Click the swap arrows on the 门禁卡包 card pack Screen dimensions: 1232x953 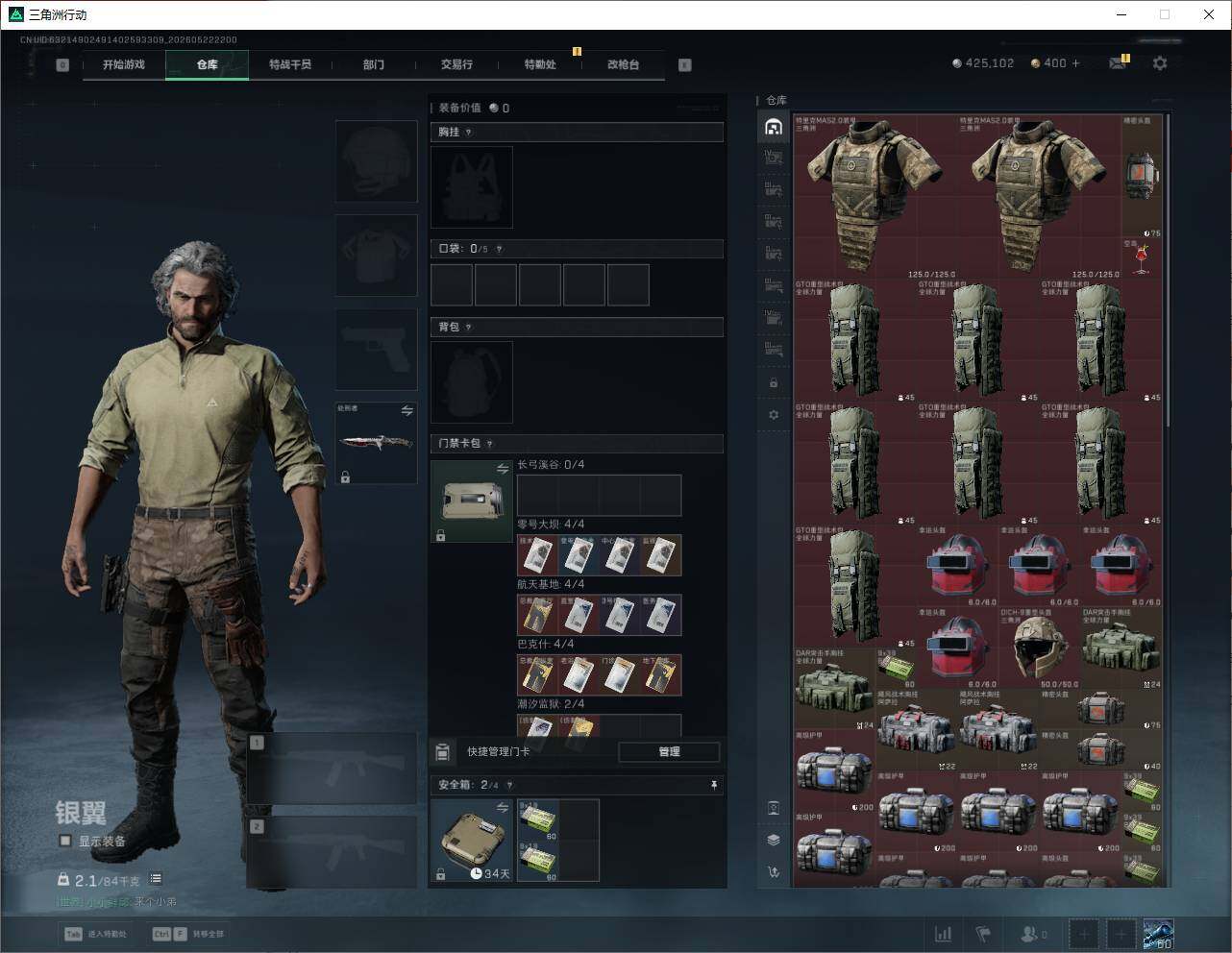coord(503,469)
